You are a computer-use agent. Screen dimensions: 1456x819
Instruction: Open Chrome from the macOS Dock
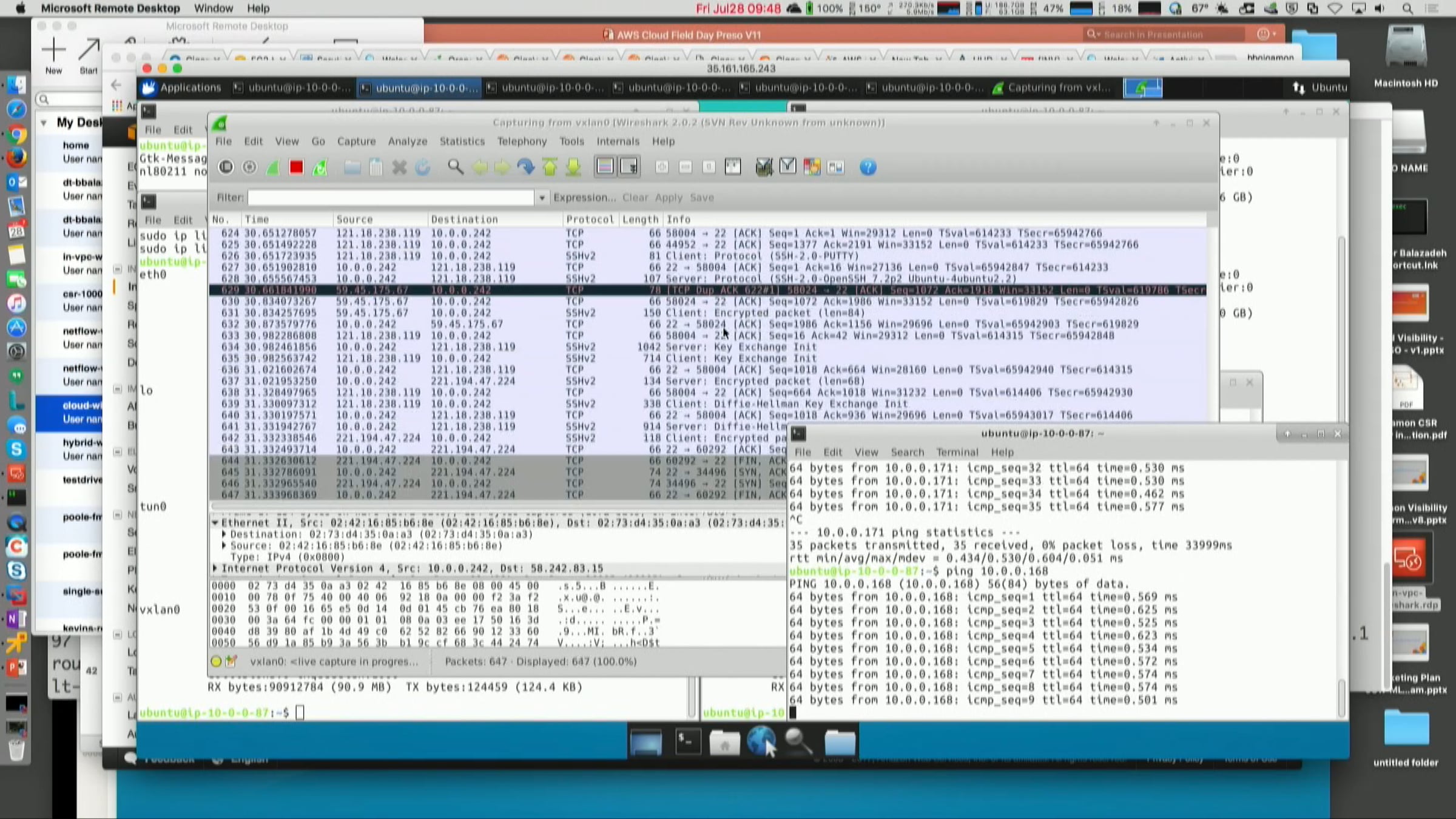pyautogui.click(x=16, y=134)
